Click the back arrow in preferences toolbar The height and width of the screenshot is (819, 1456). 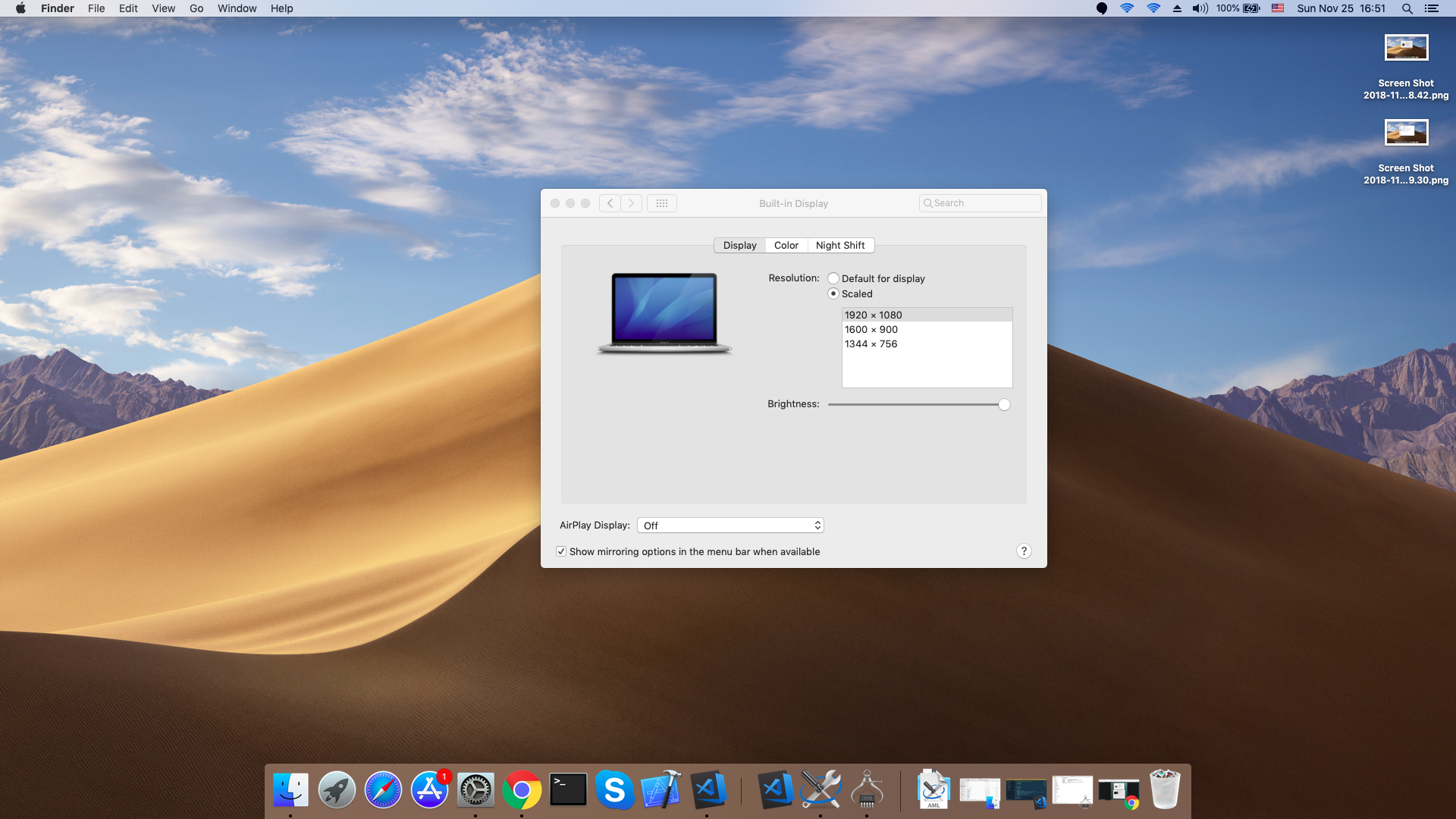(x=610, y=203)
